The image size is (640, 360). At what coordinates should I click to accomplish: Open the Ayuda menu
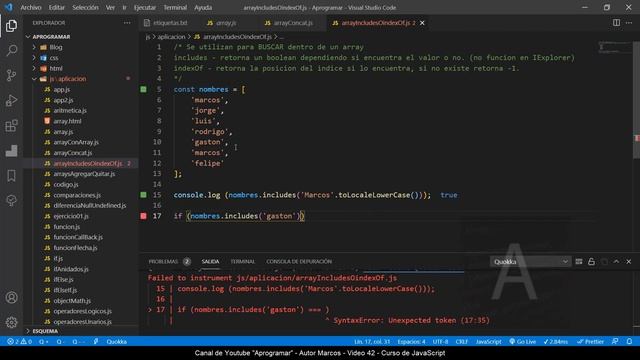(203, 7)
